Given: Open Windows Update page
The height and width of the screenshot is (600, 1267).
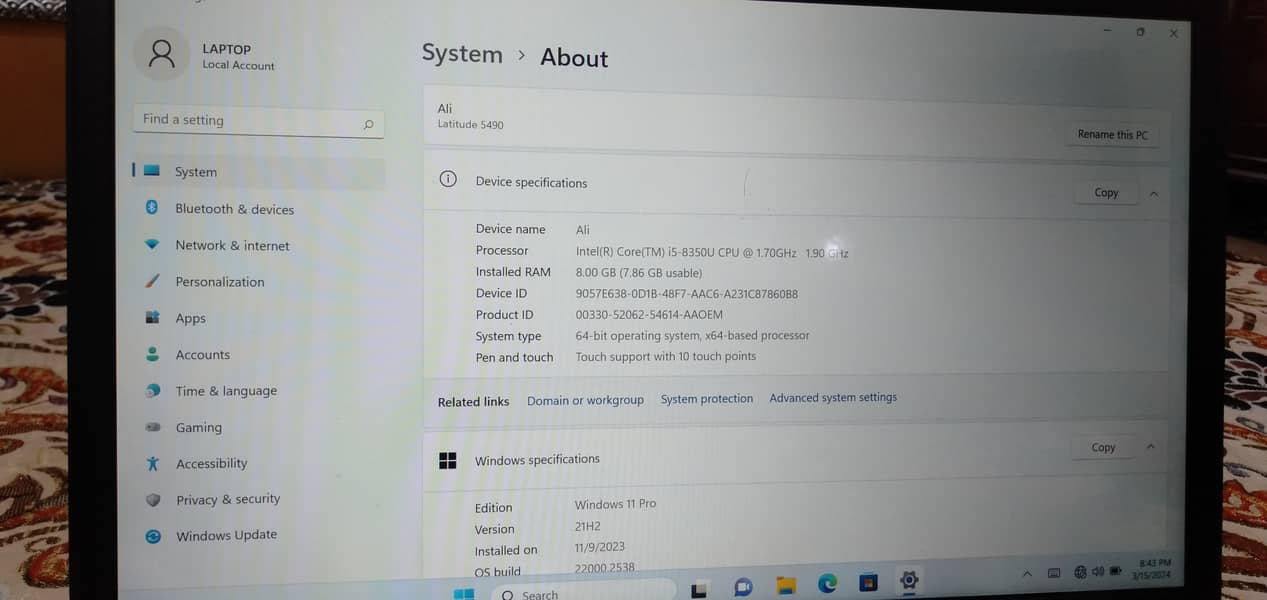Looking at the screenshot, I should coord(226,535).
